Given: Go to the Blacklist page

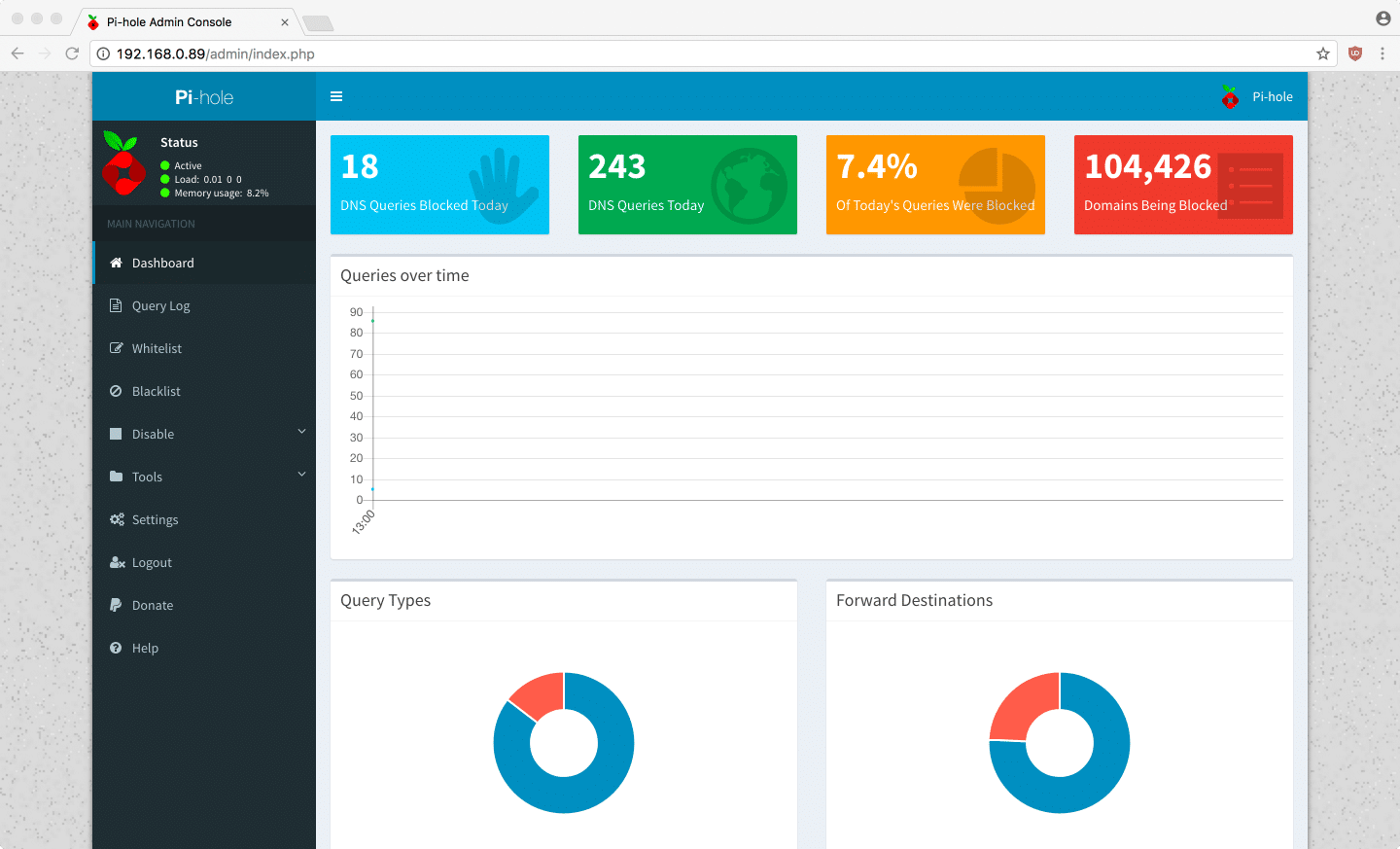Looking at the screenshot, I should (x=204, y=391).
